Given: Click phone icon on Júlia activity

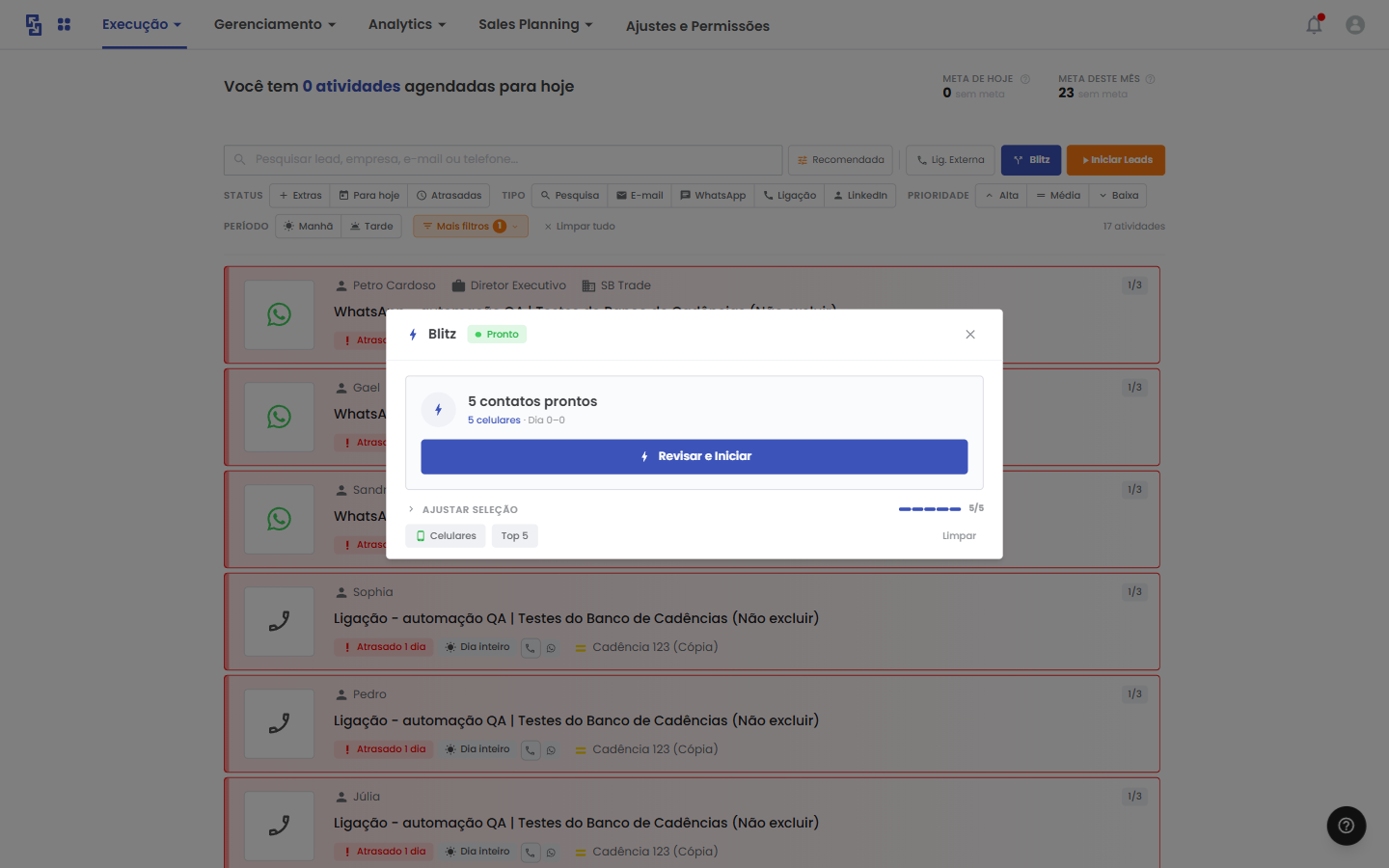Looking at the screenshot, I should (x=279, y=826).
